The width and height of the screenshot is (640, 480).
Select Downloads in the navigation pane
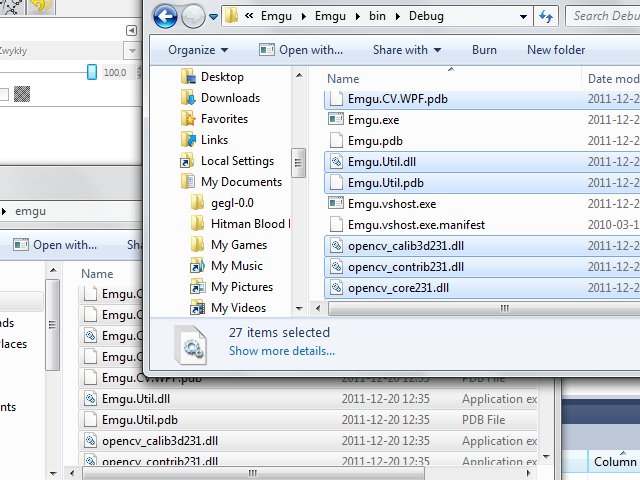point(220,98)
